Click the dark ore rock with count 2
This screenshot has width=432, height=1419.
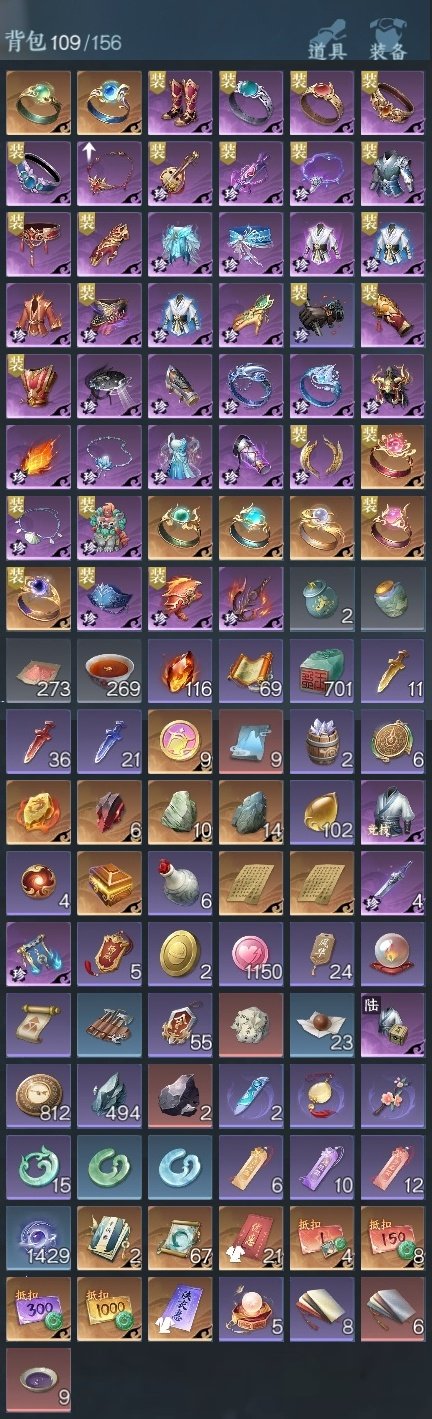[181, 1095]
